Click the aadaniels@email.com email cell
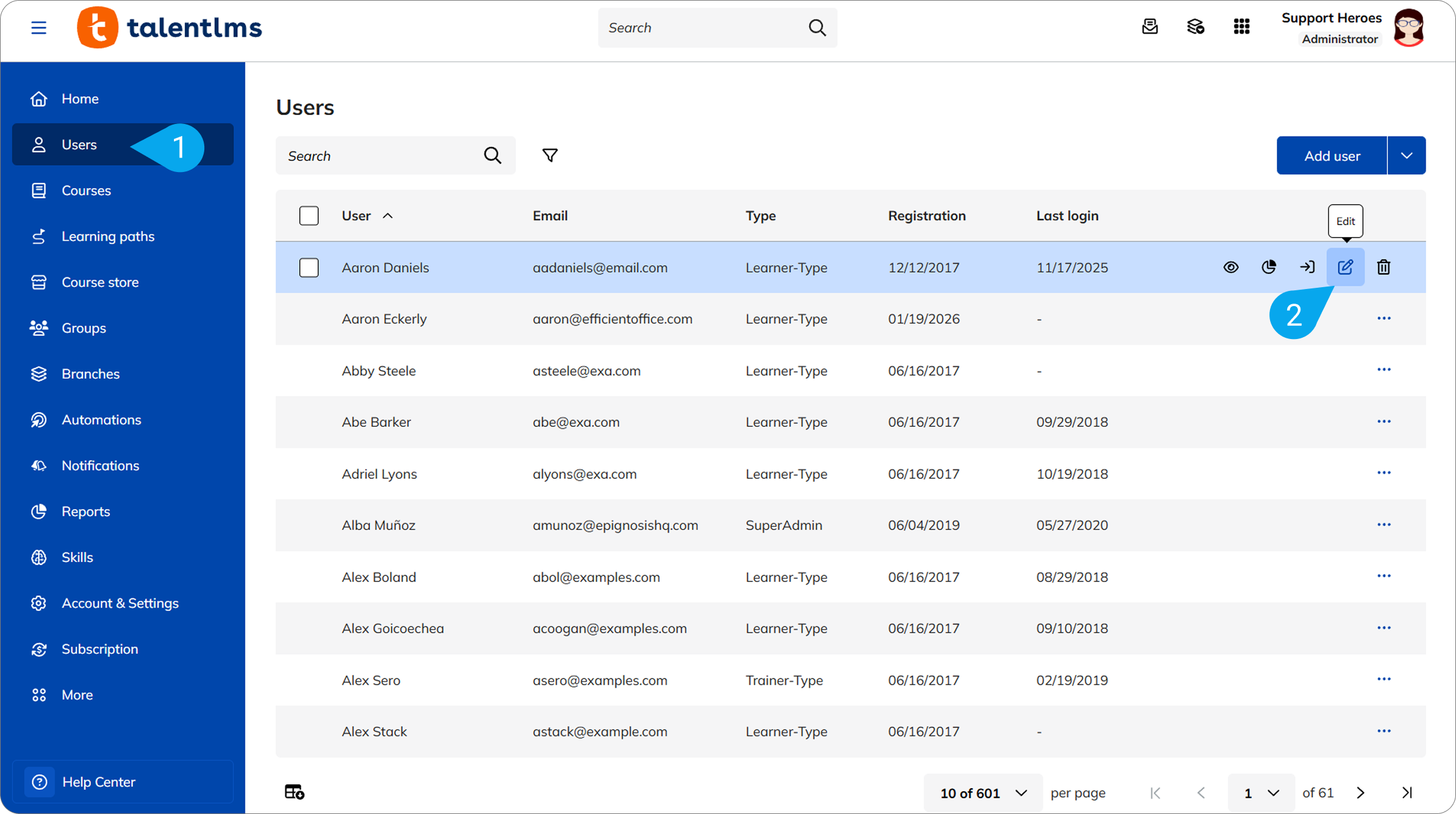Image resolution: width=1456 pixels, height=814 pixels. coord(600,268)
